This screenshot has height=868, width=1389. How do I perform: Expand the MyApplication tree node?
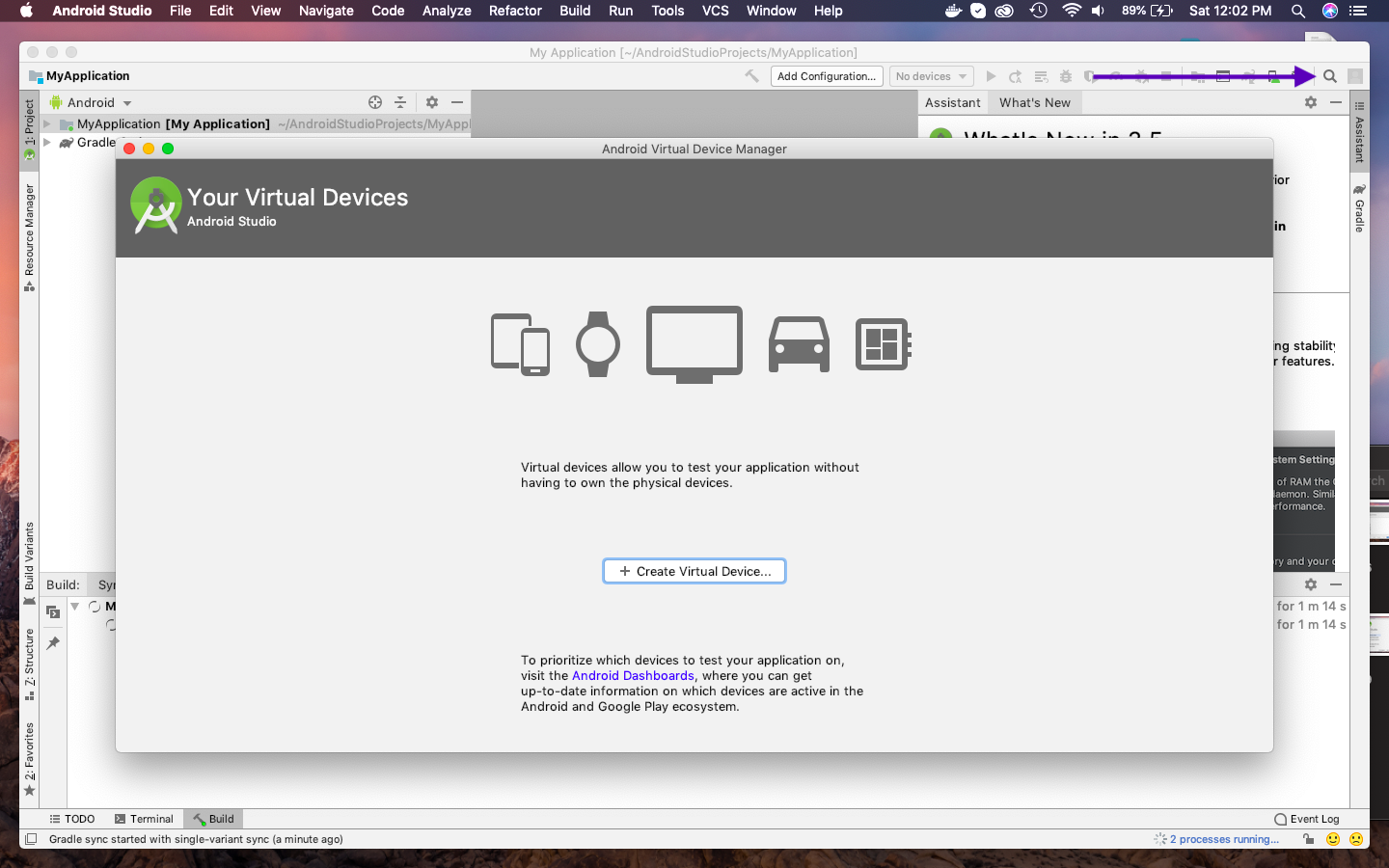point(46,123)
